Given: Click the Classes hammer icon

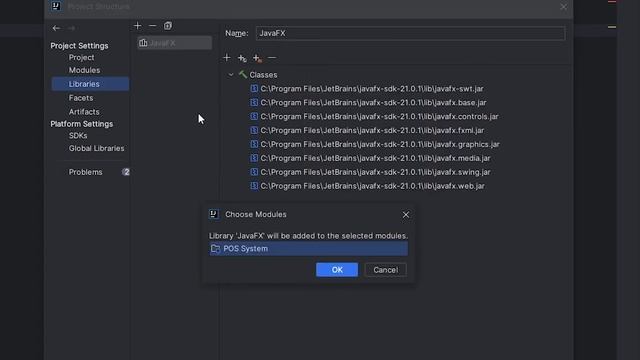Looking at the screenshot, I should click(243, 74).
